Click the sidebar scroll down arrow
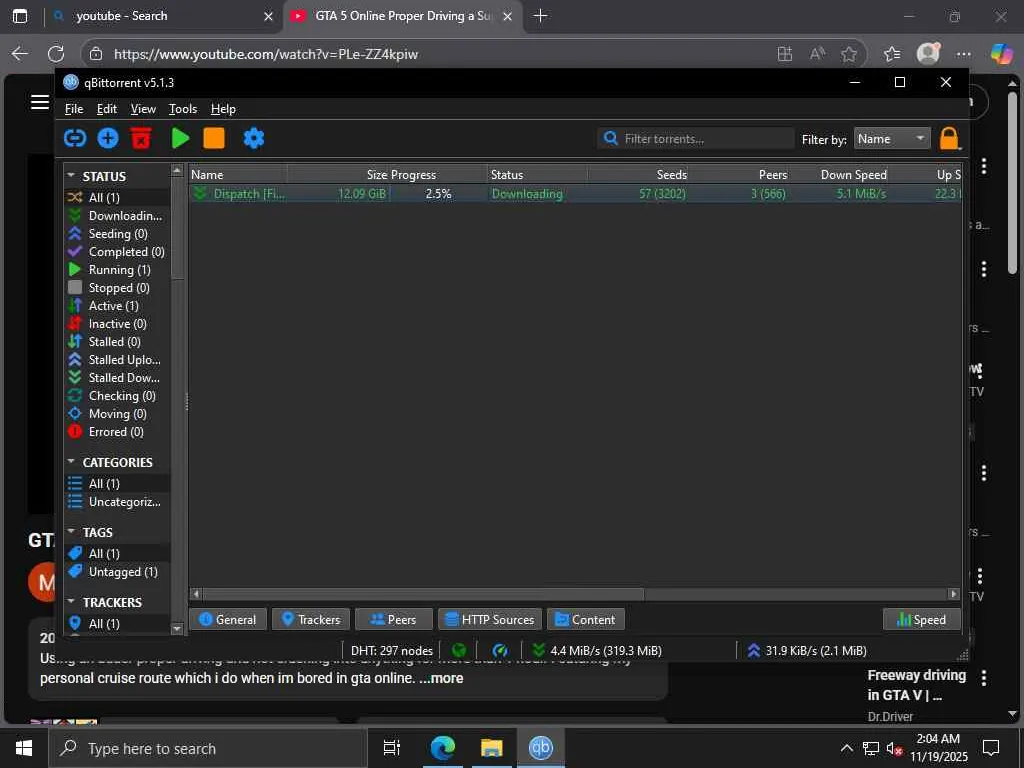 [176, 628]
